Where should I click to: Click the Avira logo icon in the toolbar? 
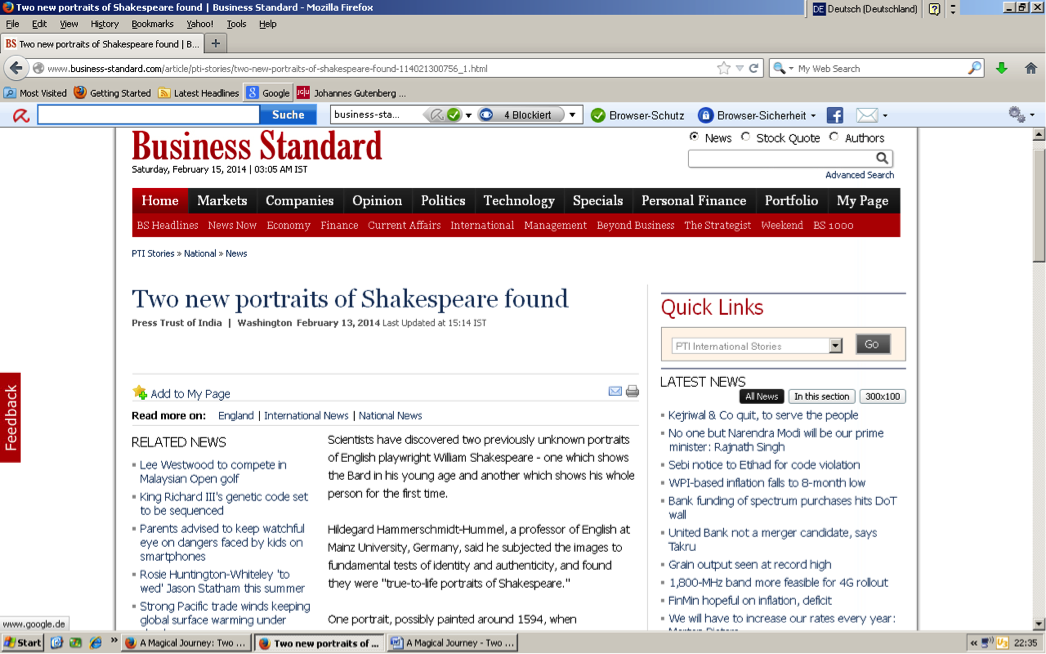pos(21,115)
